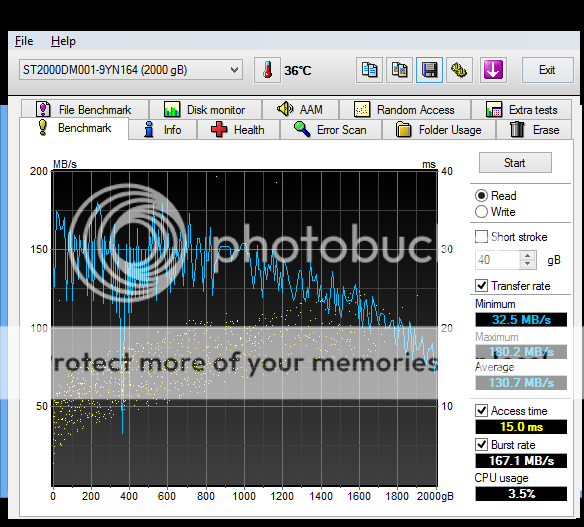Switch to the Extra tests tab
The height and width of the screenshot is (527, 584).
[x=521, y=109]
